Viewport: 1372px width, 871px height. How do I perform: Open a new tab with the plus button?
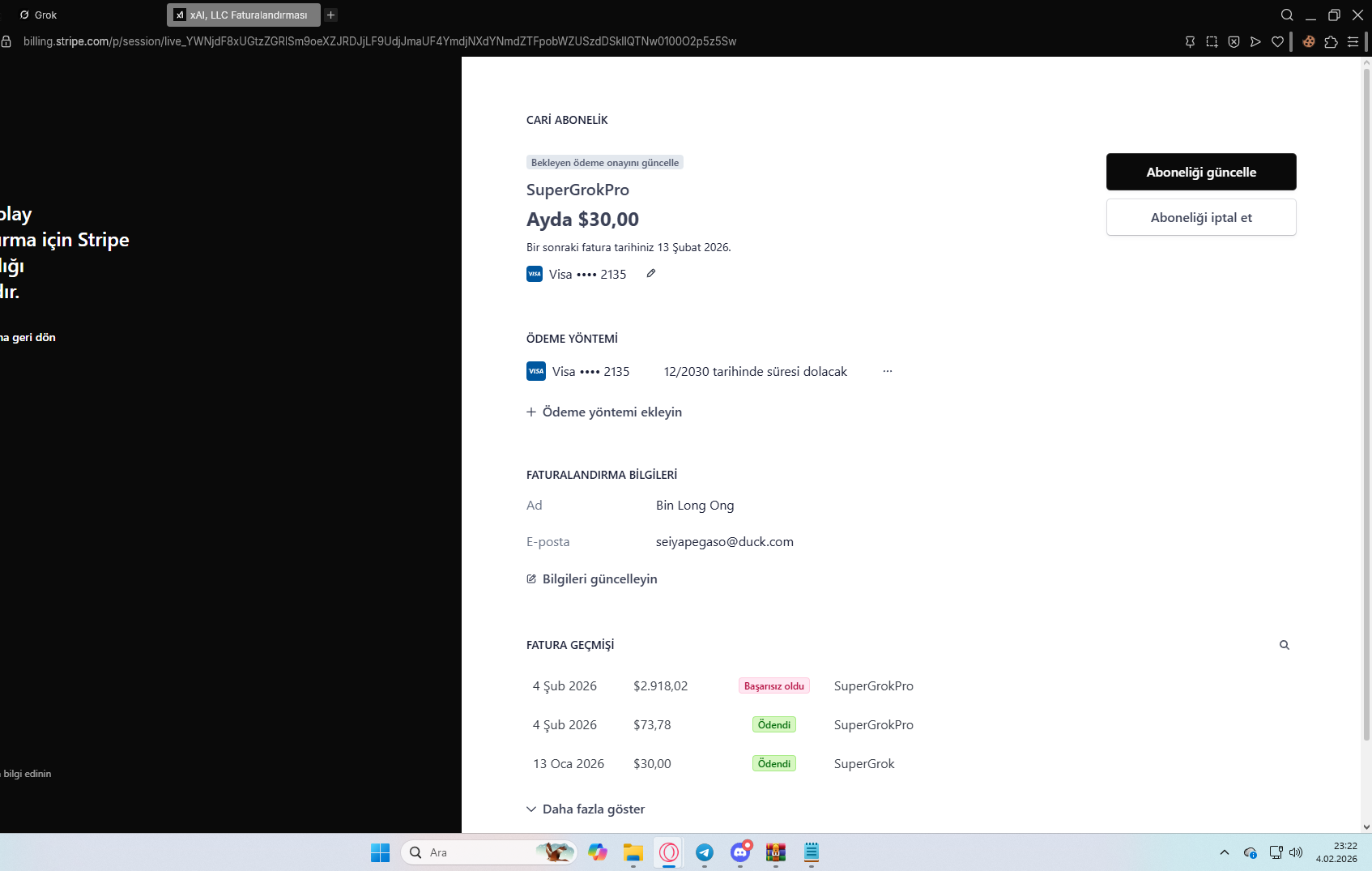(x=330, y=15)
